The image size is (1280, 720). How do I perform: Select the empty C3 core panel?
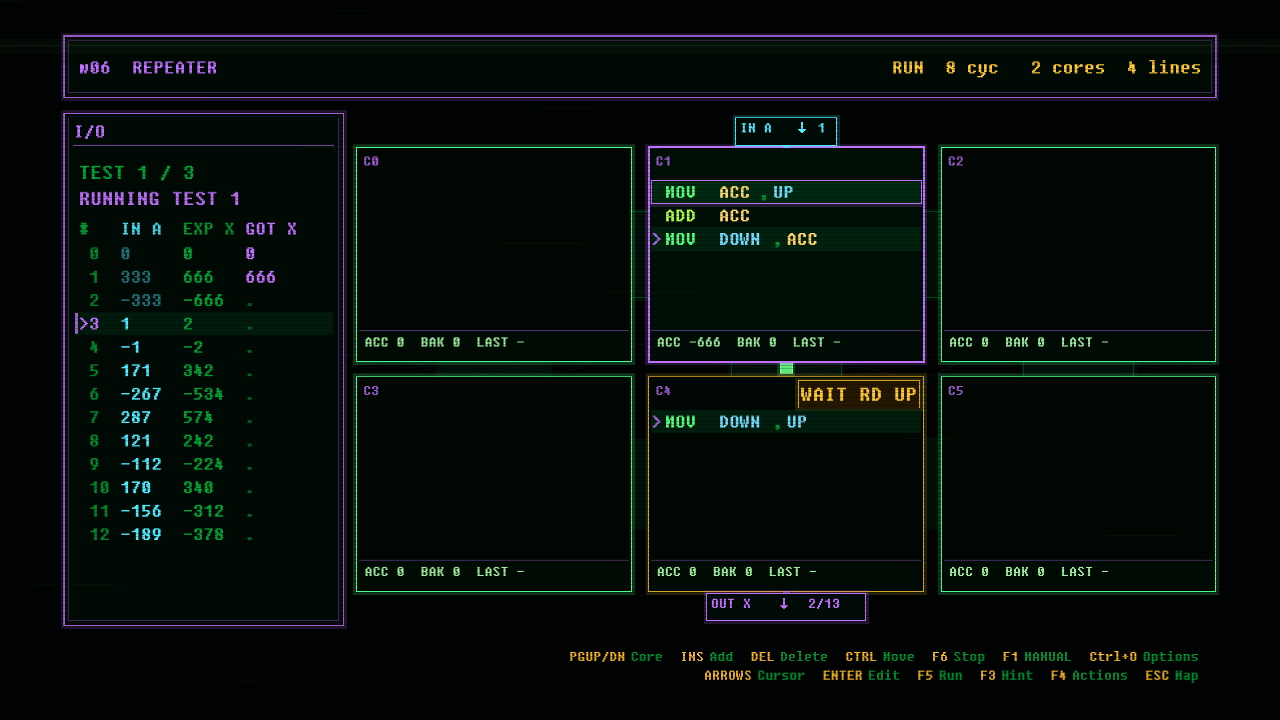pyautogui.click(x=494, y=484)
